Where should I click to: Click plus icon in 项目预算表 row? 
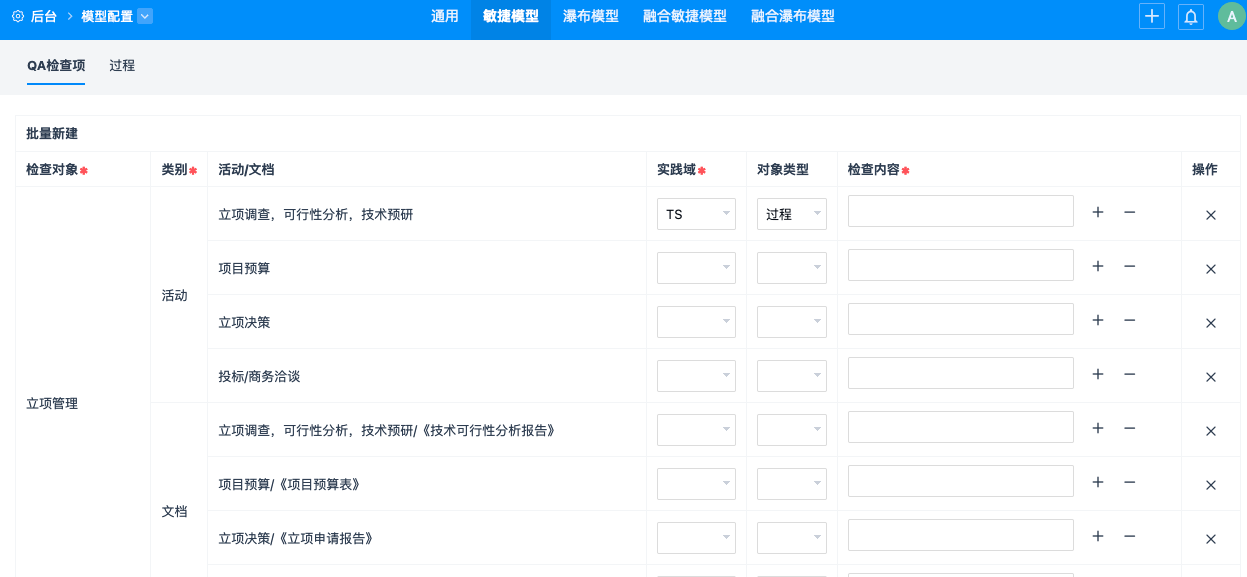[x=1097, y=482]
